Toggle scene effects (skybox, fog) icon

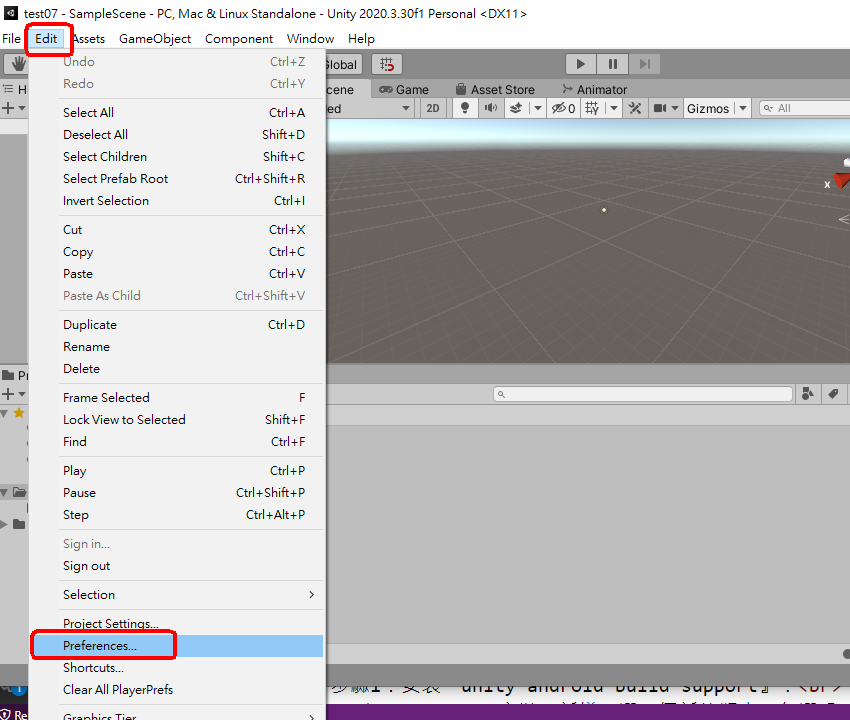tap(517, 108)
